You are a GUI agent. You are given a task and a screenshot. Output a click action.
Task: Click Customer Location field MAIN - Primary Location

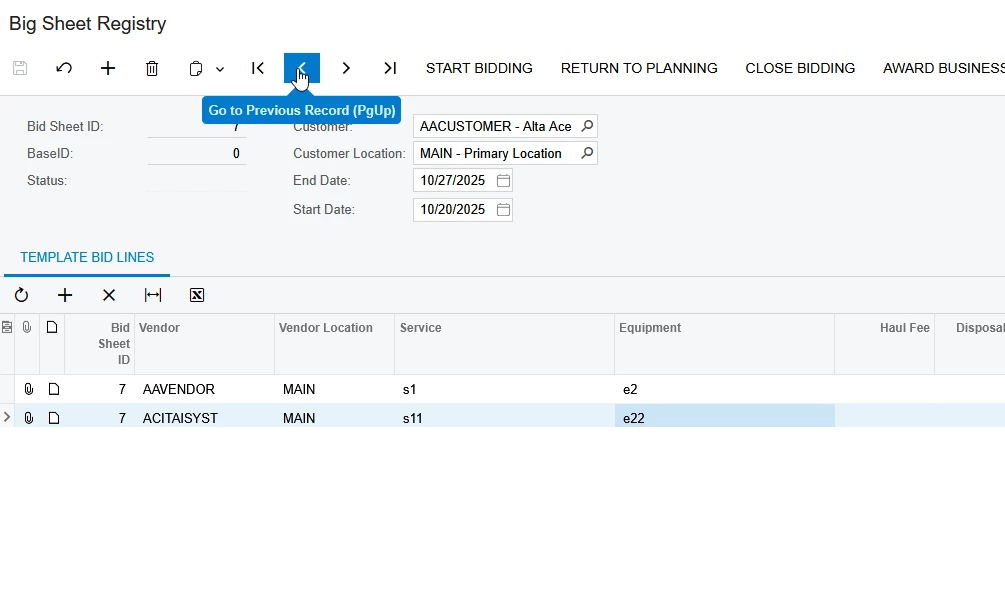click(x=505, y=153)
